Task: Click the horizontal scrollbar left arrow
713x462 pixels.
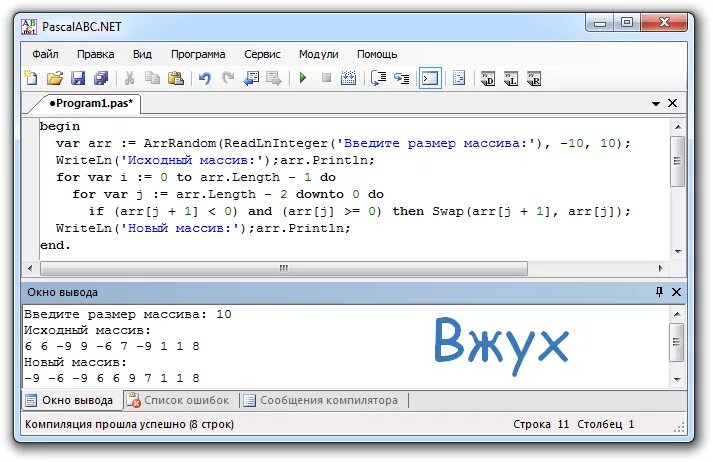Action: click(x=30, y=268)
